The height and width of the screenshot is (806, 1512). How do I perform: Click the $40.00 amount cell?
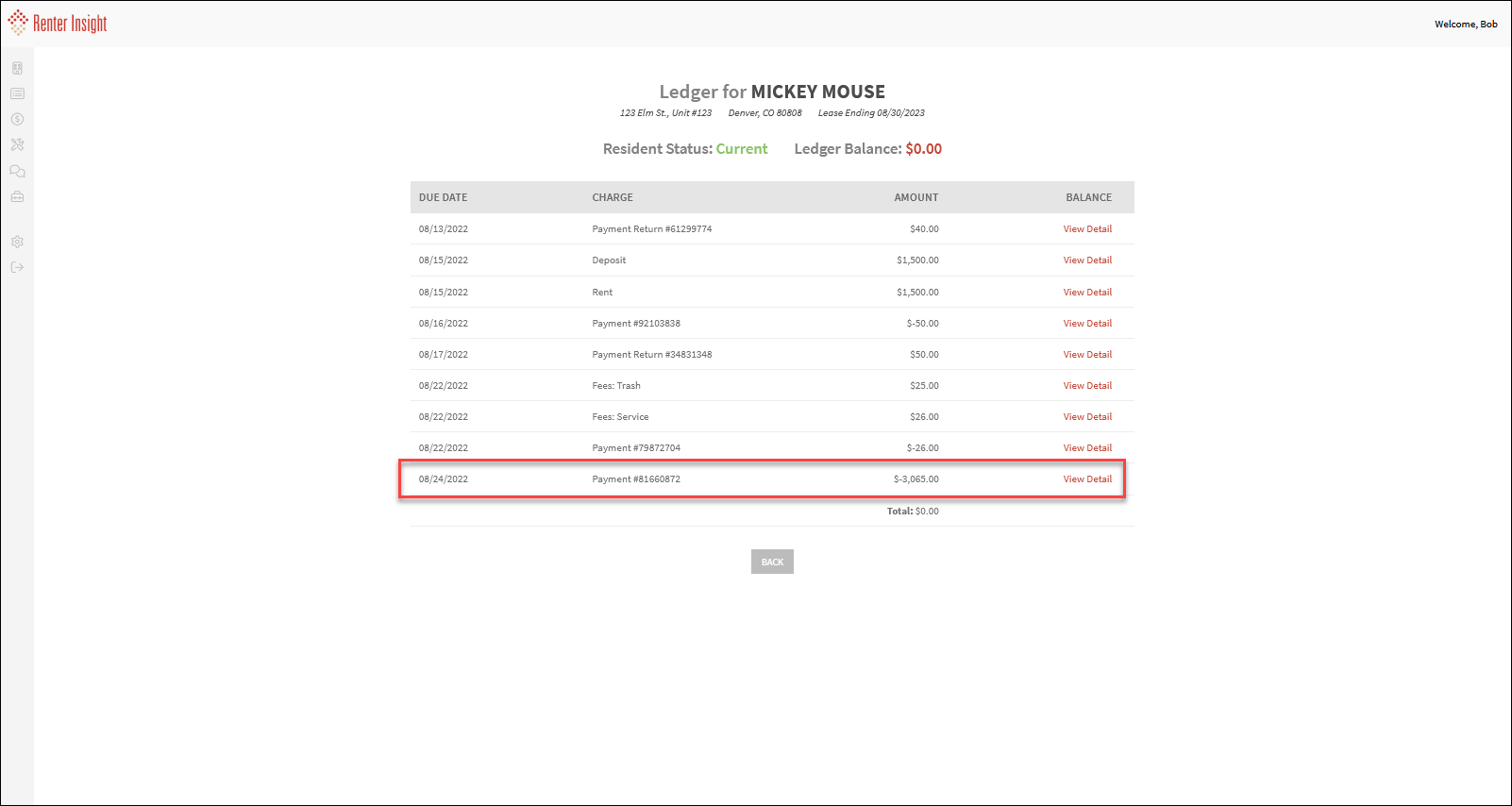pyautogui.click(x=924, y=229)
